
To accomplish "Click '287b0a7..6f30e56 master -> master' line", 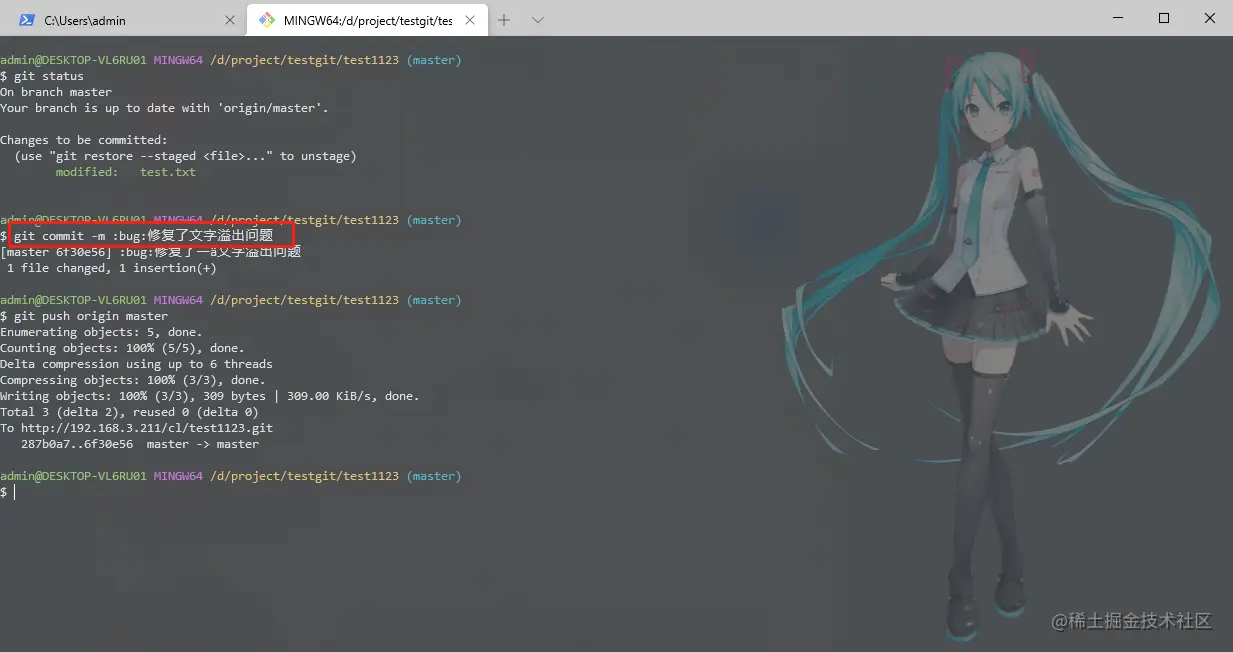I will tap(140, 444).
